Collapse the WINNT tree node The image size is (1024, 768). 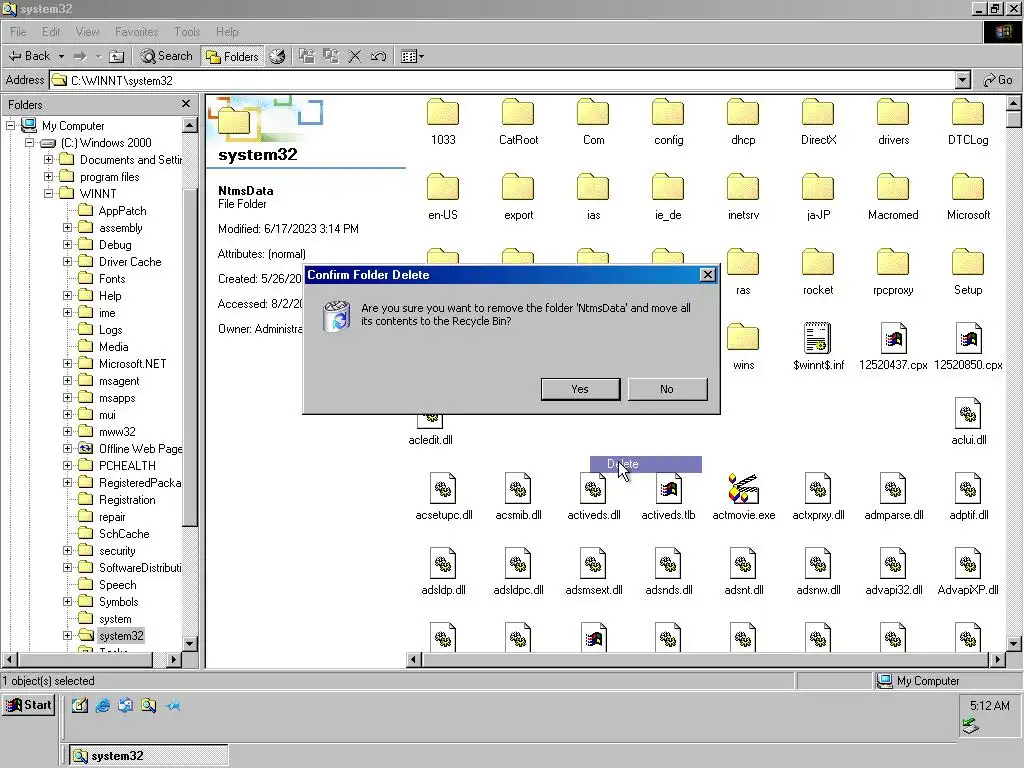48,193
